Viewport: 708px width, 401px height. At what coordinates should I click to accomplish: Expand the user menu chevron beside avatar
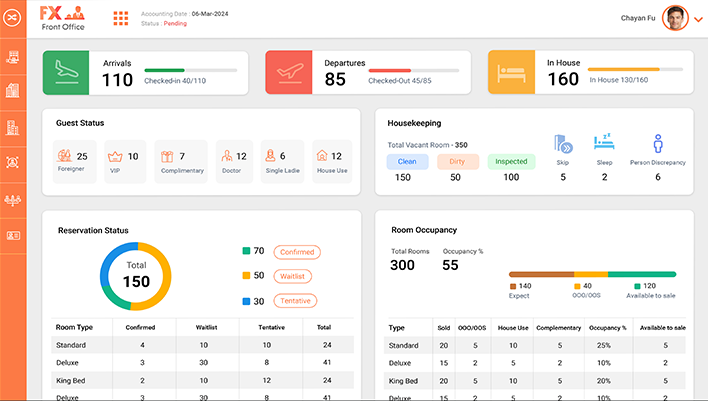point(697,19)
